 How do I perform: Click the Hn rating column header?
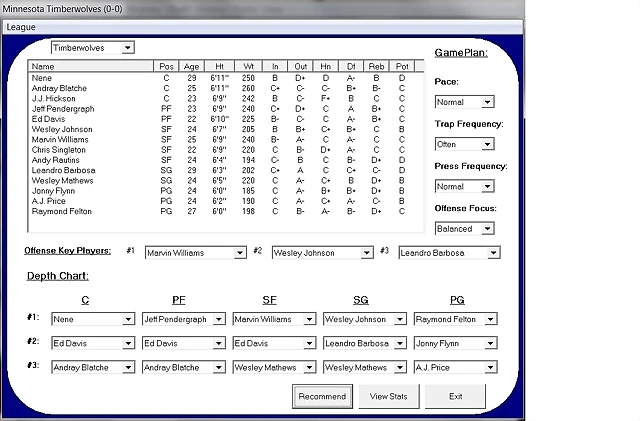326,66
